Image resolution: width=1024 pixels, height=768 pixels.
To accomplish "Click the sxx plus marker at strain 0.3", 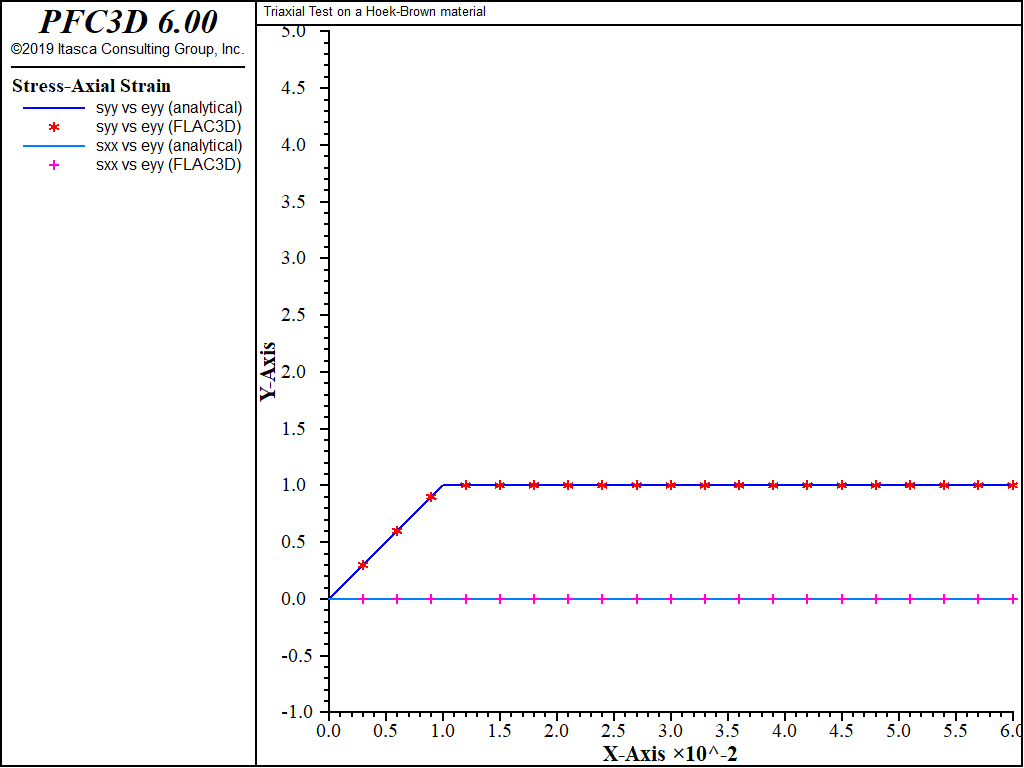I will pyautogui.click(x=363, y=599).
